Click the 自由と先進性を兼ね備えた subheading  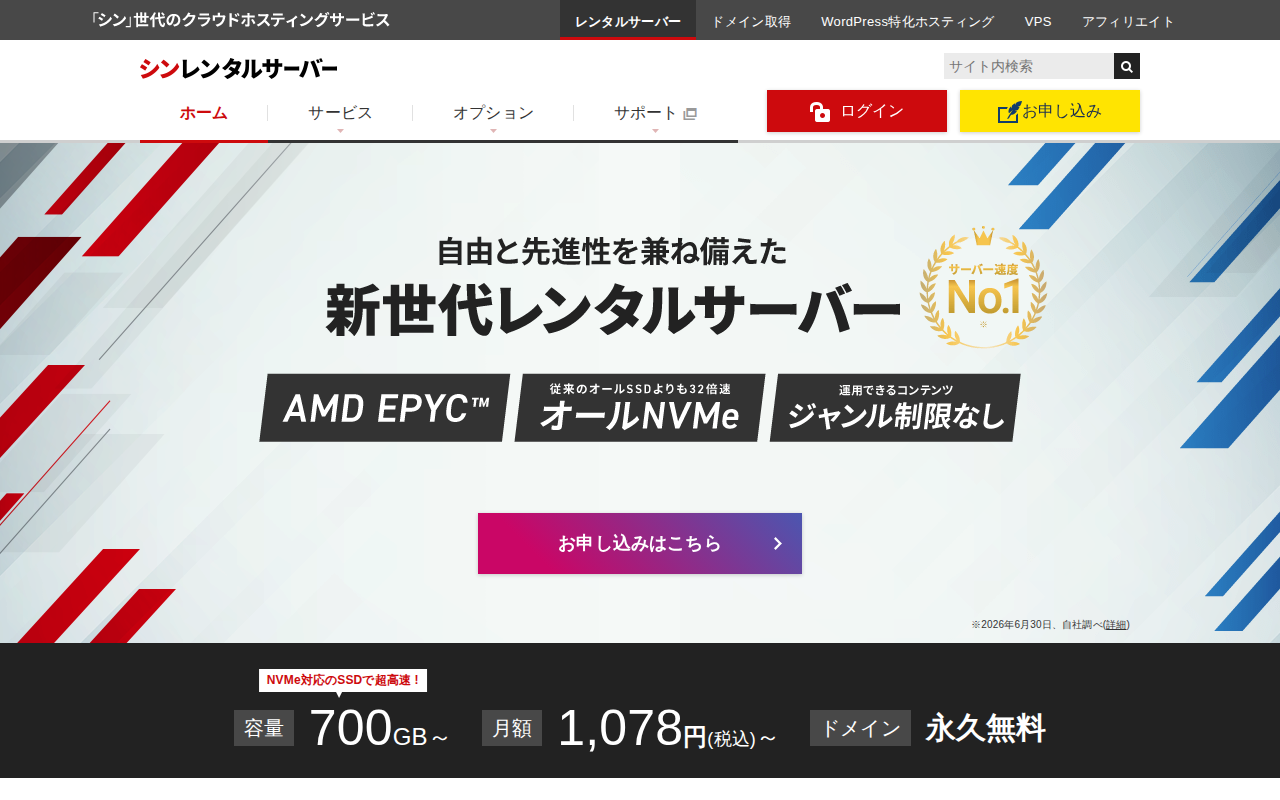(x=612, y=251)
